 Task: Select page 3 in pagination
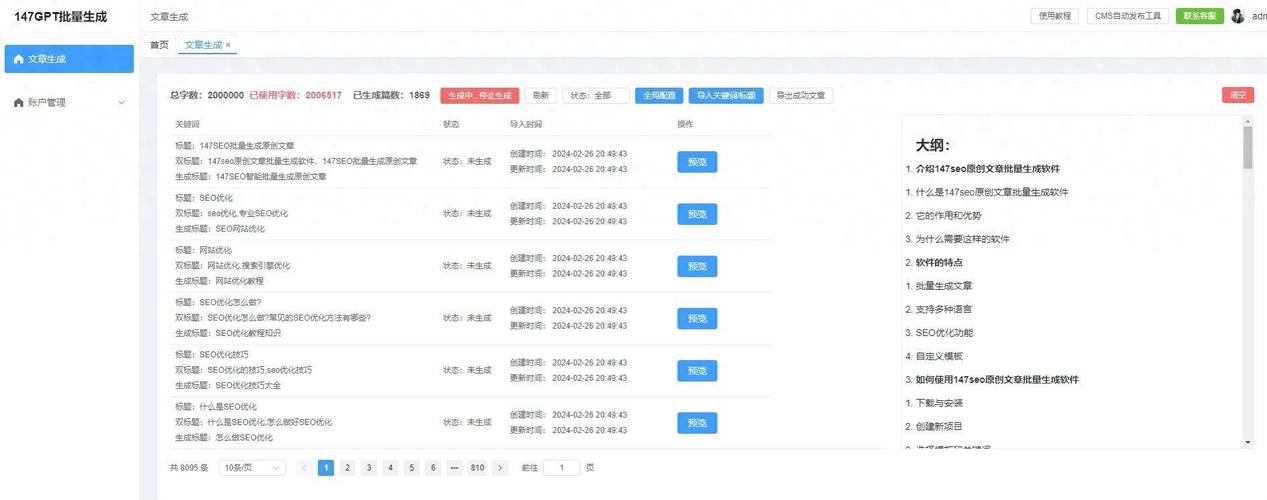coord(369,468)
